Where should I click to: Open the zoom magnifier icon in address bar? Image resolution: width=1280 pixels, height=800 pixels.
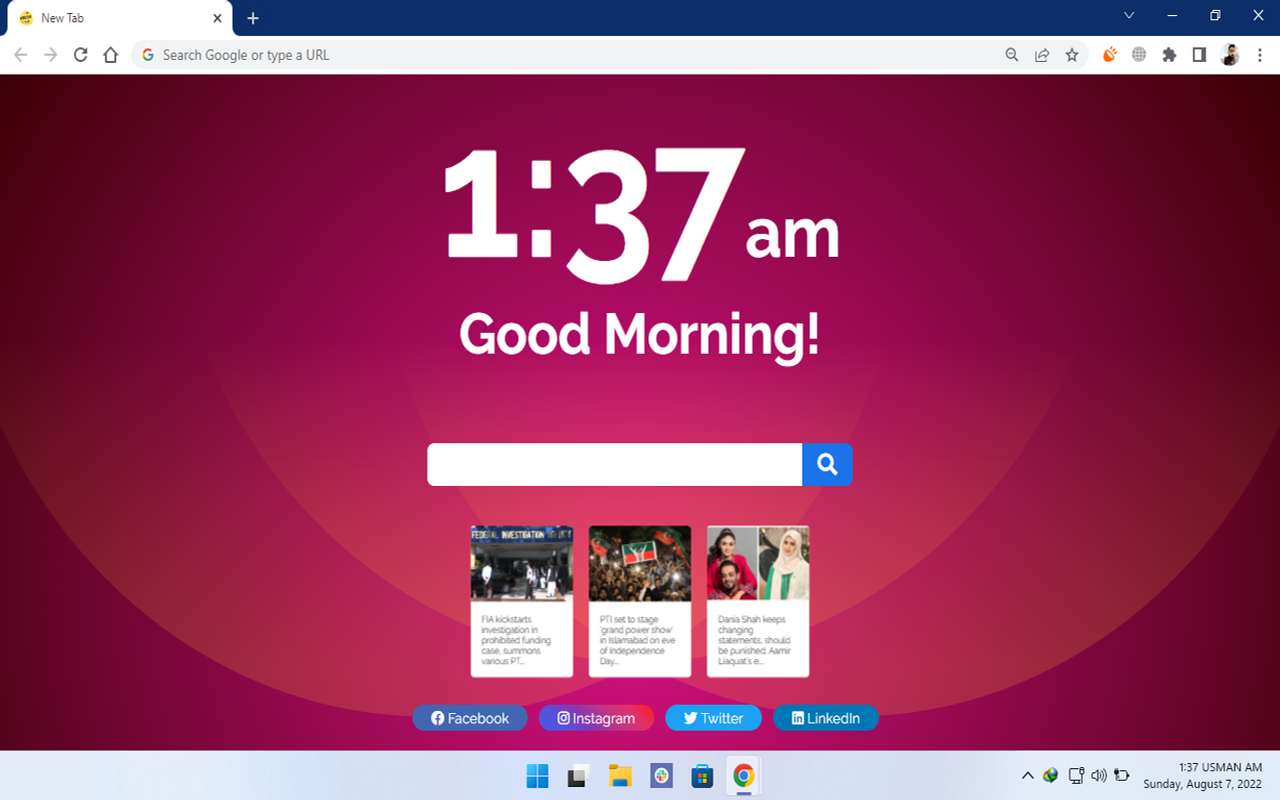coord(1012,55)
